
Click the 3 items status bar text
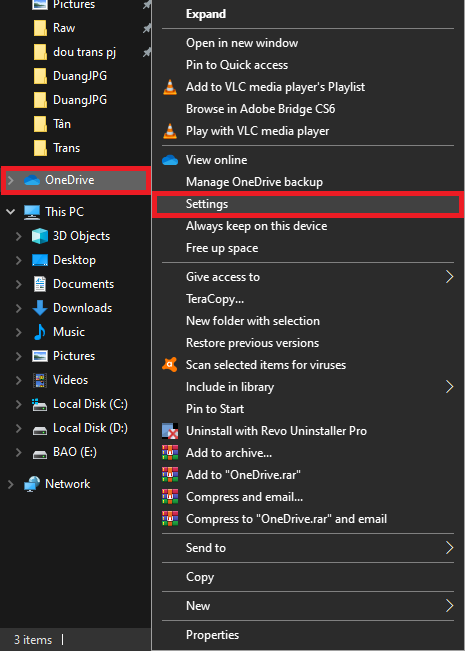click(33, 640)
